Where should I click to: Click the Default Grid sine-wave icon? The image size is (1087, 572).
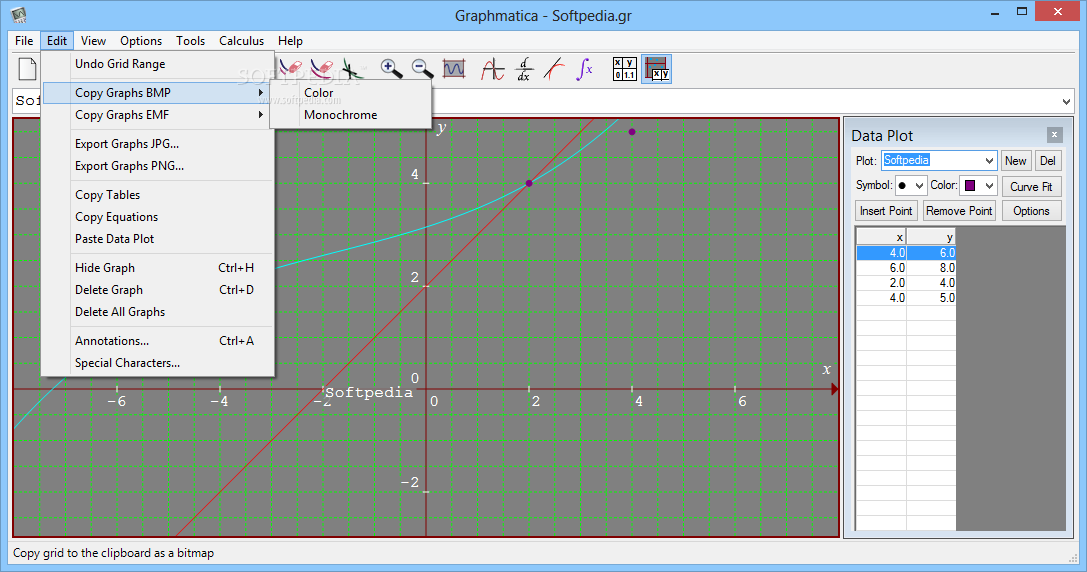coord(454,69)
